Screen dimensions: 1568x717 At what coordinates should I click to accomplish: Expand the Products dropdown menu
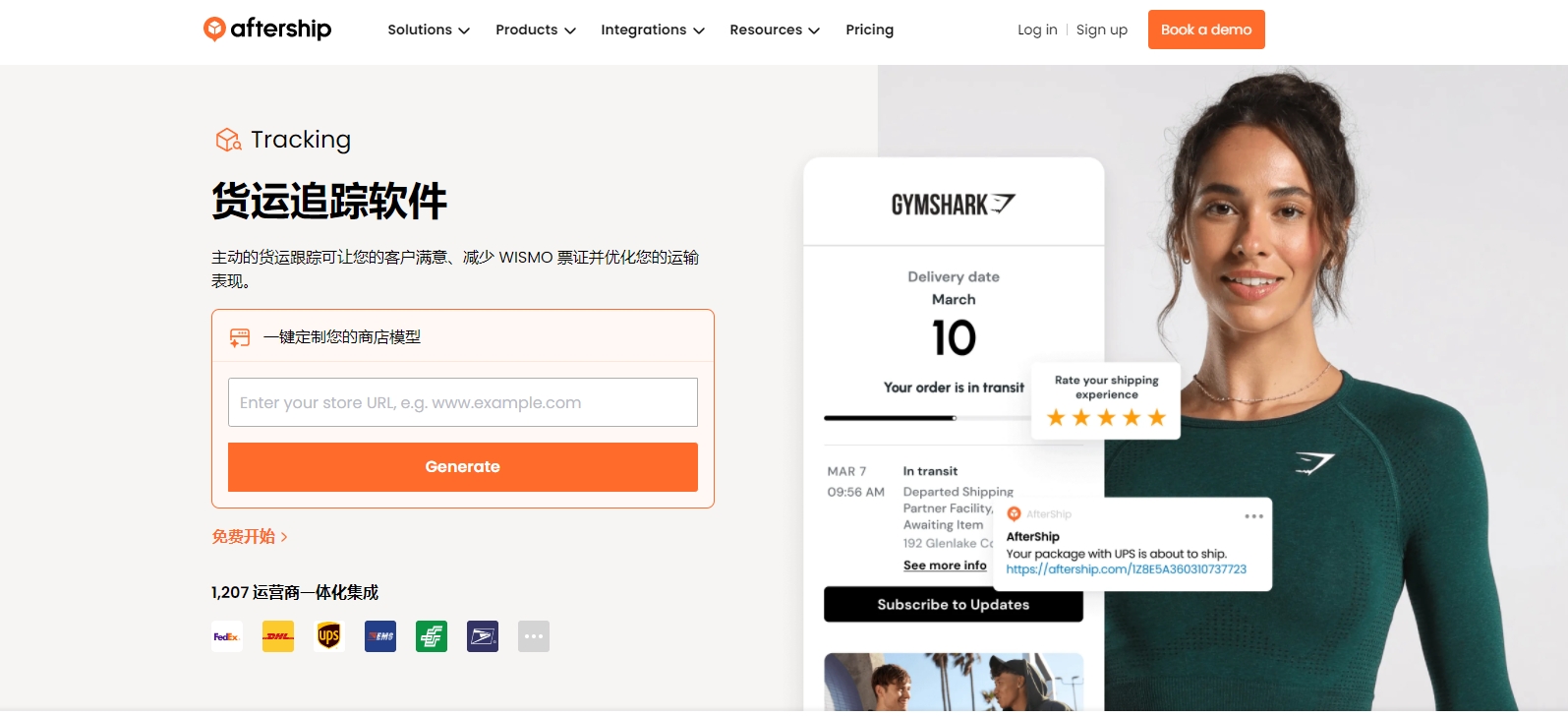click(535, 30)
